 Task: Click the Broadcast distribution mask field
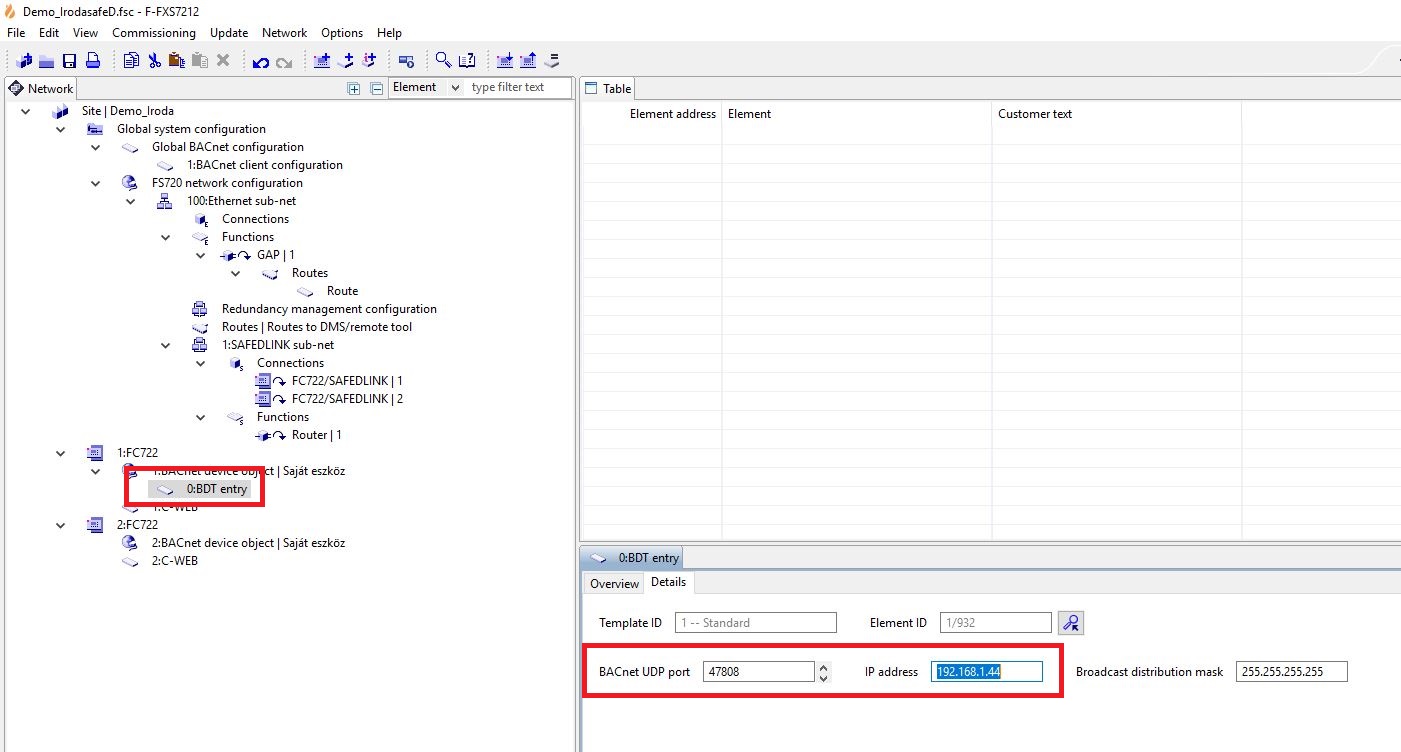[x=1291, y=672]
